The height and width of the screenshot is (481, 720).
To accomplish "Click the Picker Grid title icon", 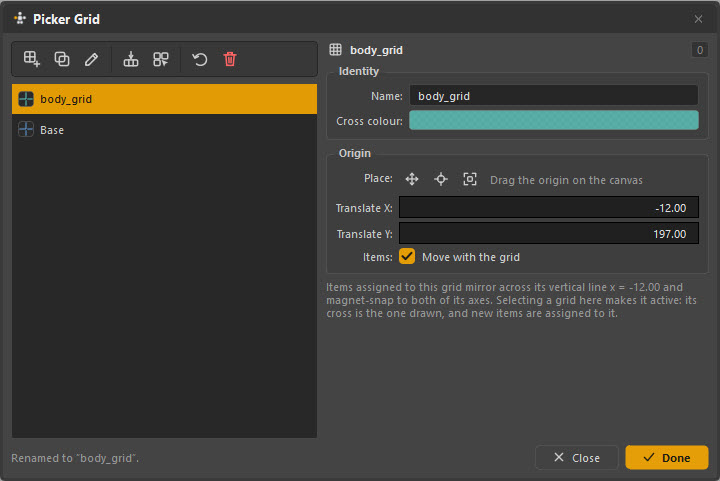I will (20, 18).
